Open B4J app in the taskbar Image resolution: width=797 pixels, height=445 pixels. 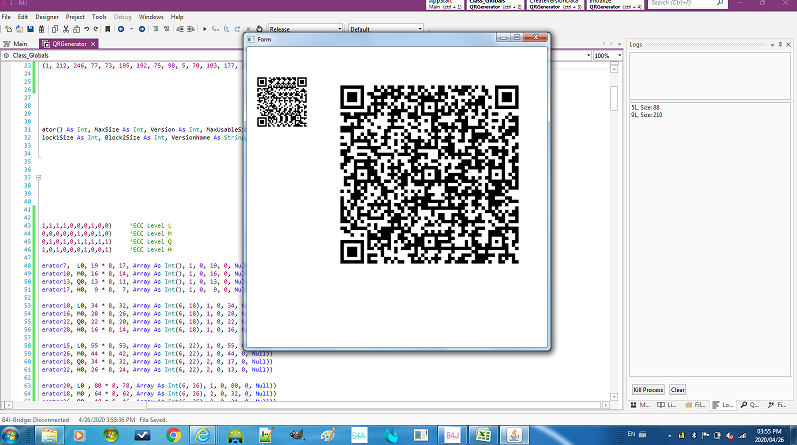tap(452, 435)
